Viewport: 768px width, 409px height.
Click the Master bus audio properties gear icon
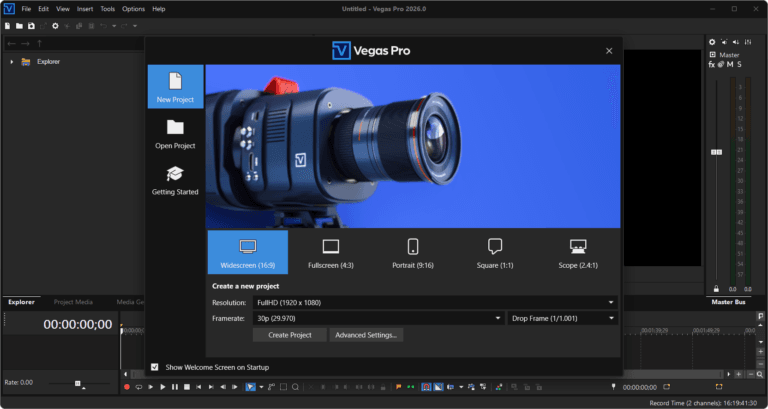712,42
